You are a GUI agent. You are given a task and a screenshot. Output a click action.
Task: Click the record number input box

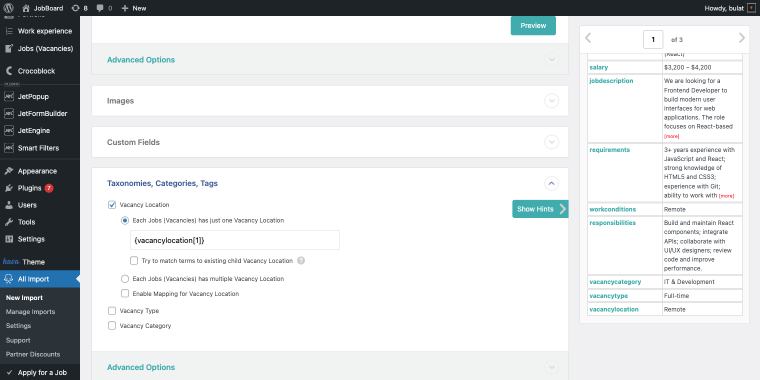pos(653,39)
